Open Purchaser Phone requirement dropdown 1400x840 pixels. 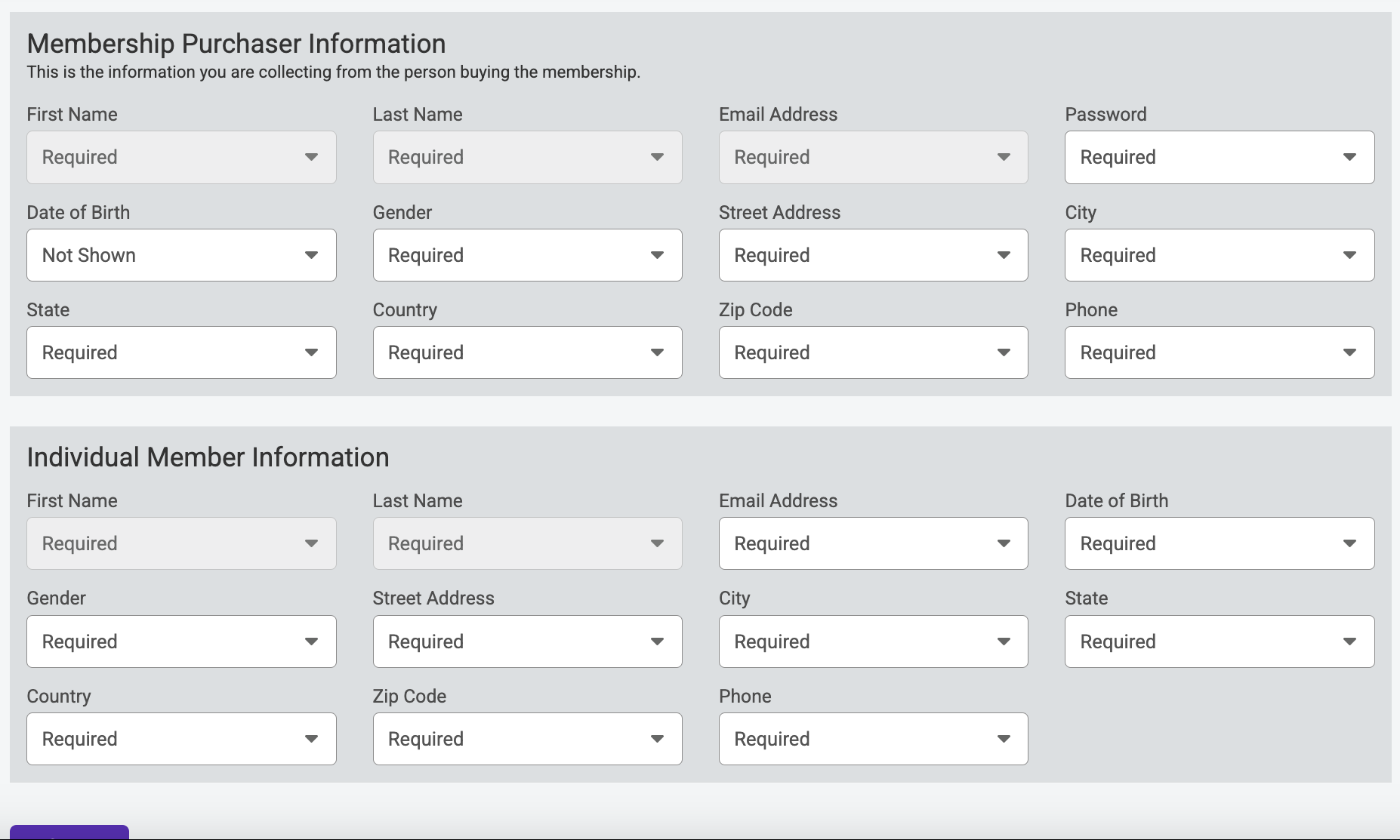point(1220,352)
